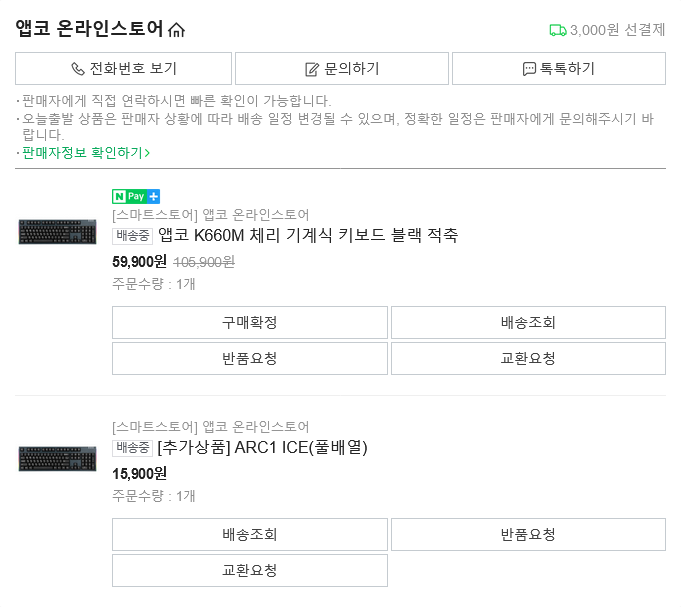Click the pencil icon in 문의하기
The image size is (681, 607).
click(312, 69)
